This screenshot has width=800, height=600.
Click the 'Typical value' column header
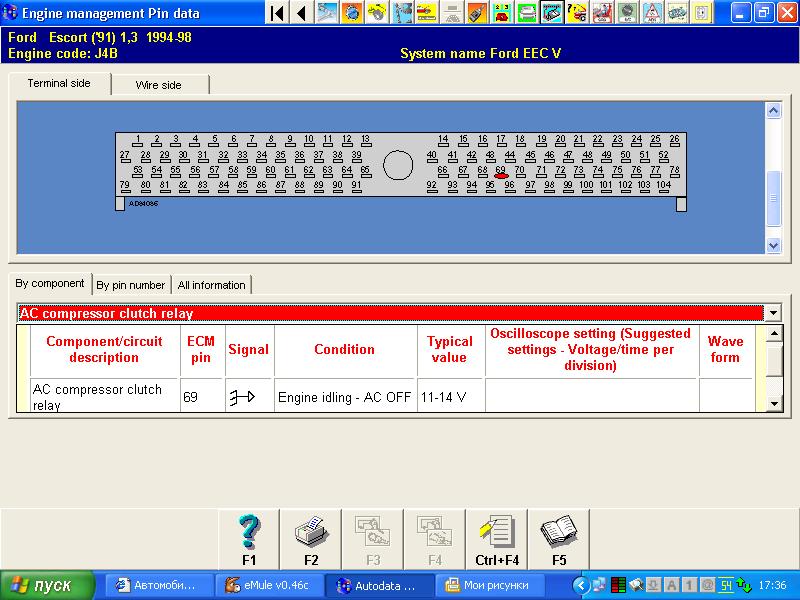[x=449, y=349]
